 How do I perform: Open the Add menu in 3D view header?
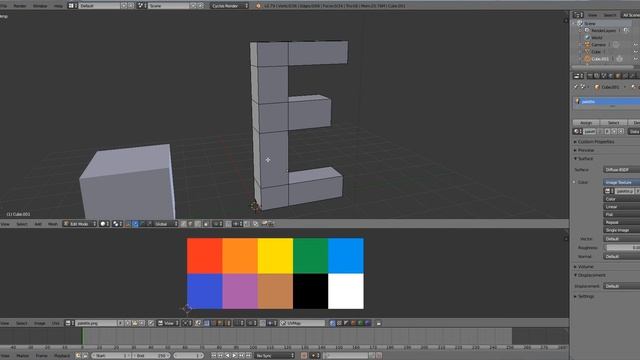38,224
